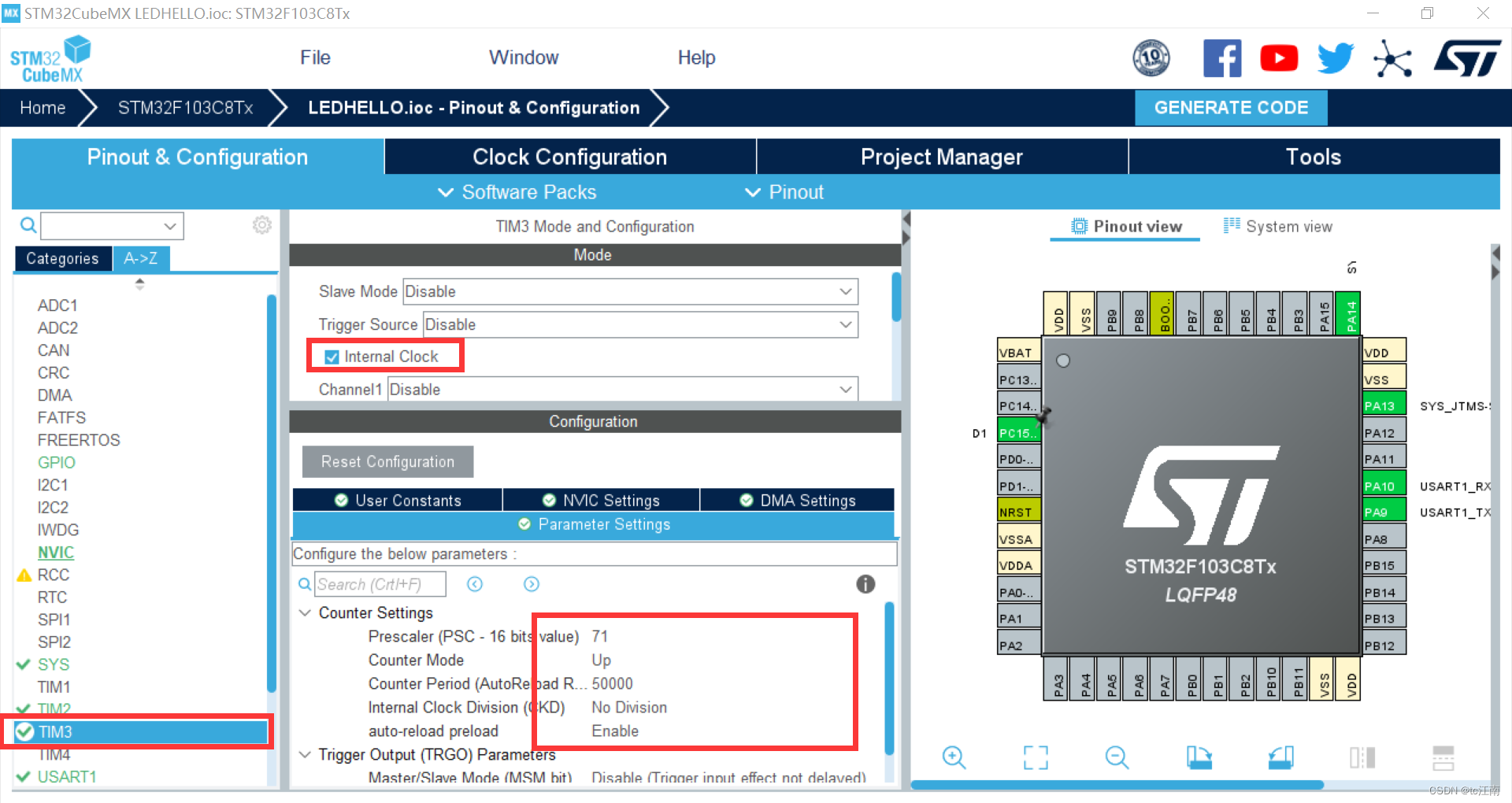Go to Home breadcrumb
The image size is (1512, 803).
[x=43, y=108]
